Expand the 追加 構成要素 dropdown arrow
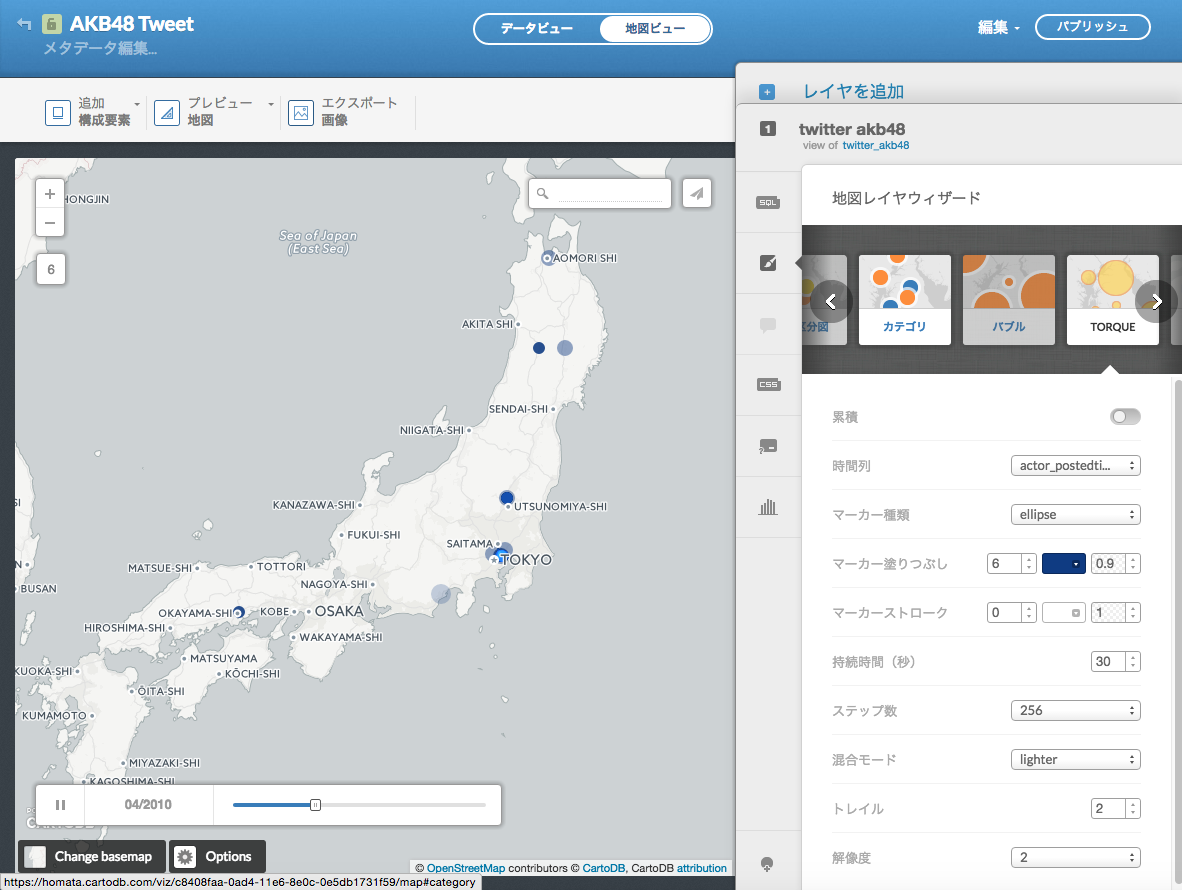The height and width of the screenshot is (890, 1182). point(136,104)
